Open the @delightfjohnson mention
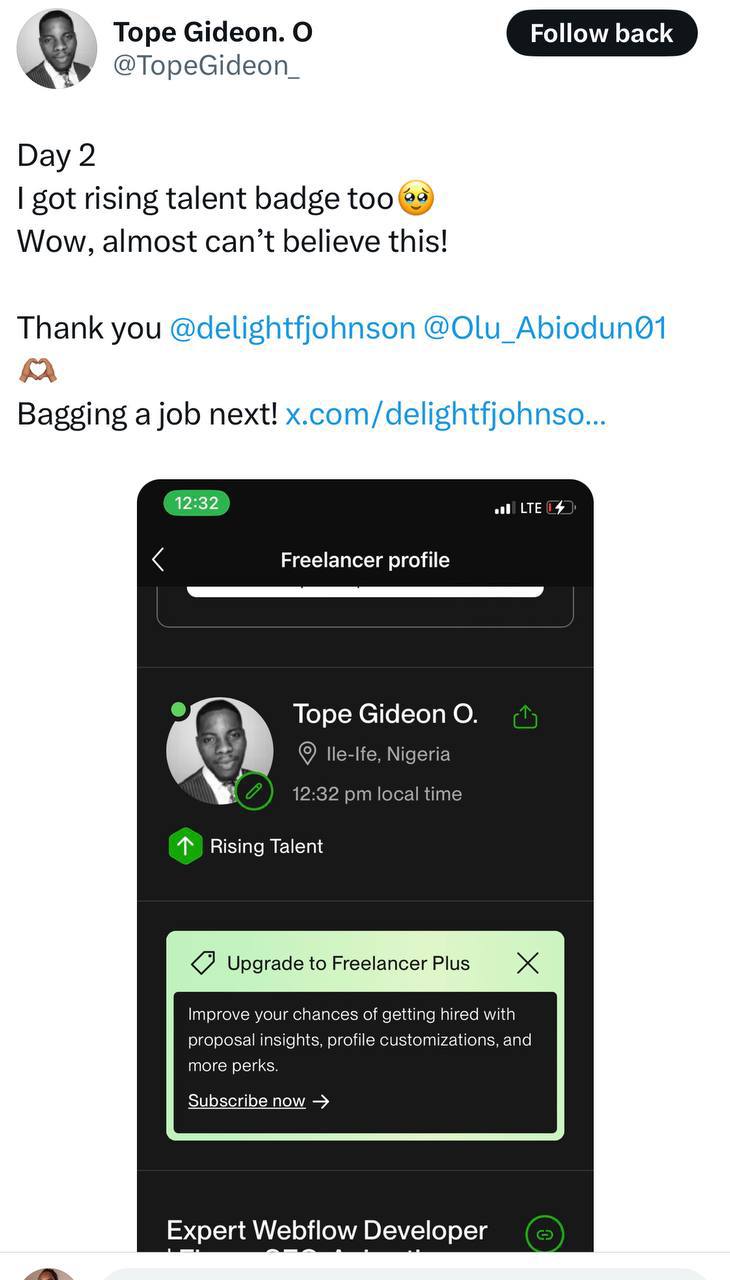730x1280 pixels. 292,328
